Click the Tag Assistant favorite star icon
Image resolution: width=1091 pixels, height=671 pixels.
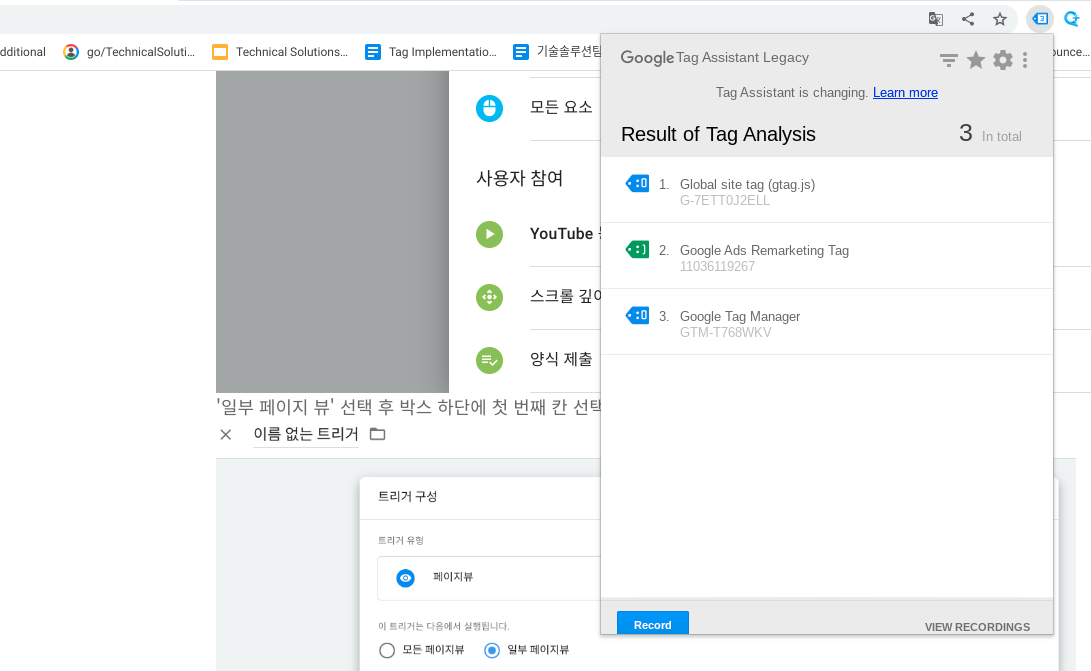(976, 61)
